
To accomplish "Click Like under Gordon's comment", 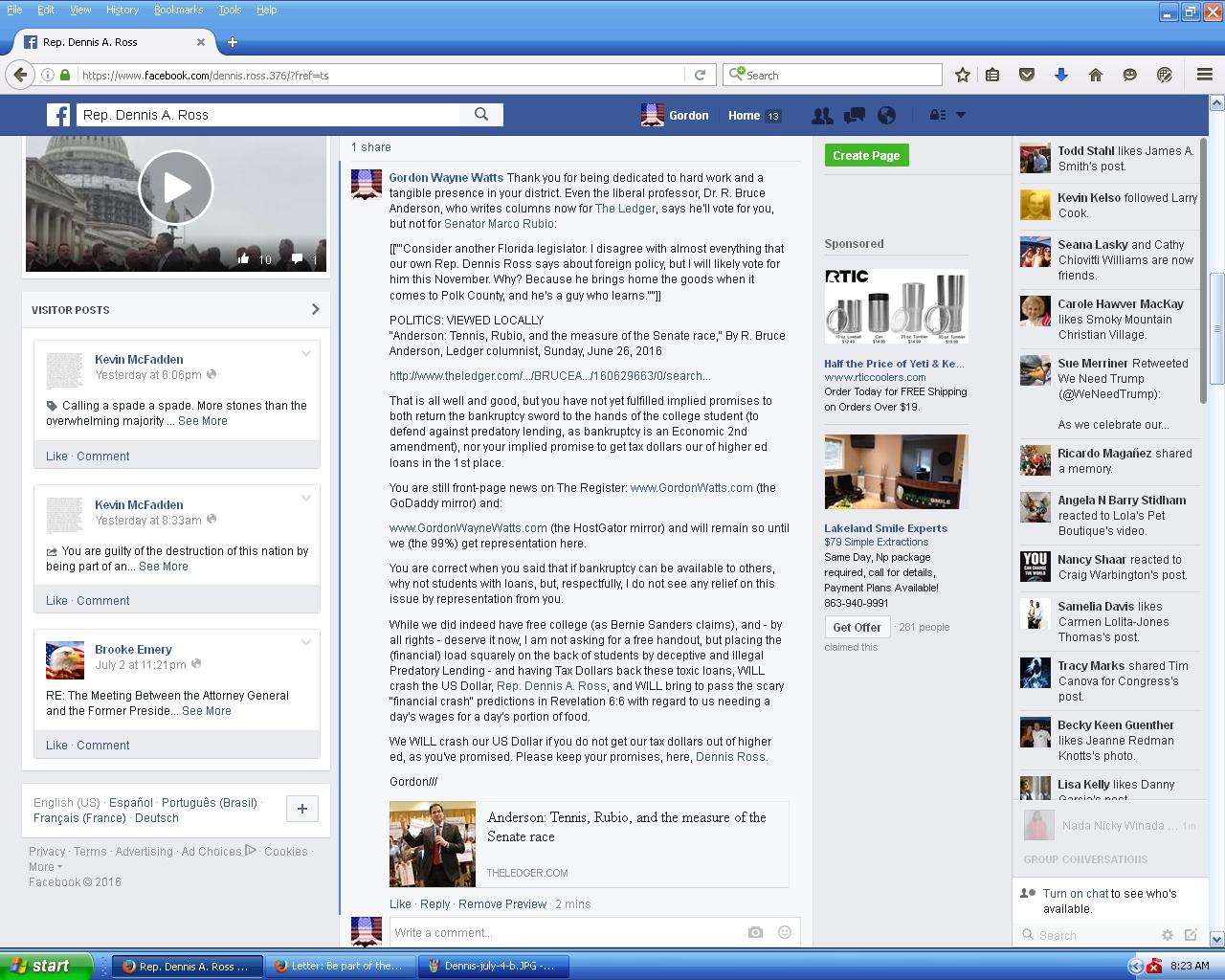I will click(x=400, y=904).
